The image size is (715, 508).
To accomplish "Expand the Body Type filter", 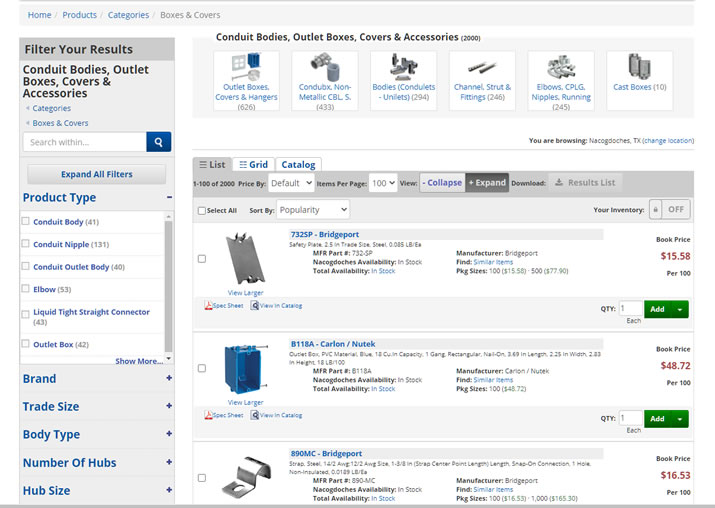I will click(169, 434).
